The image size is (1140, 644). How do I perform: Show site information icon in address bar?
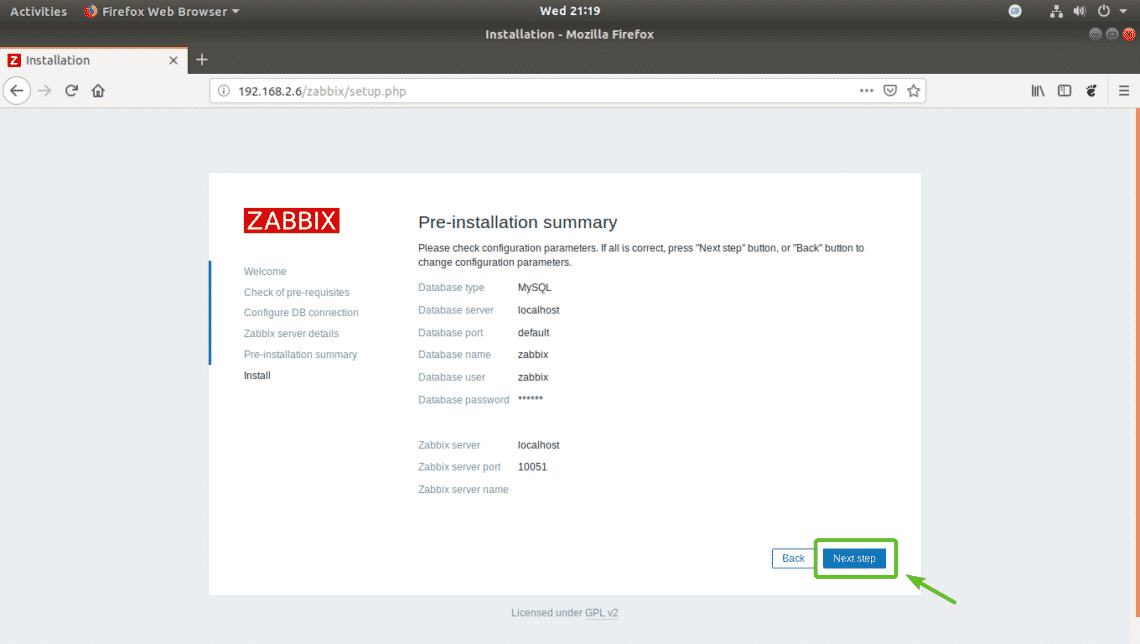click(224, 91)
